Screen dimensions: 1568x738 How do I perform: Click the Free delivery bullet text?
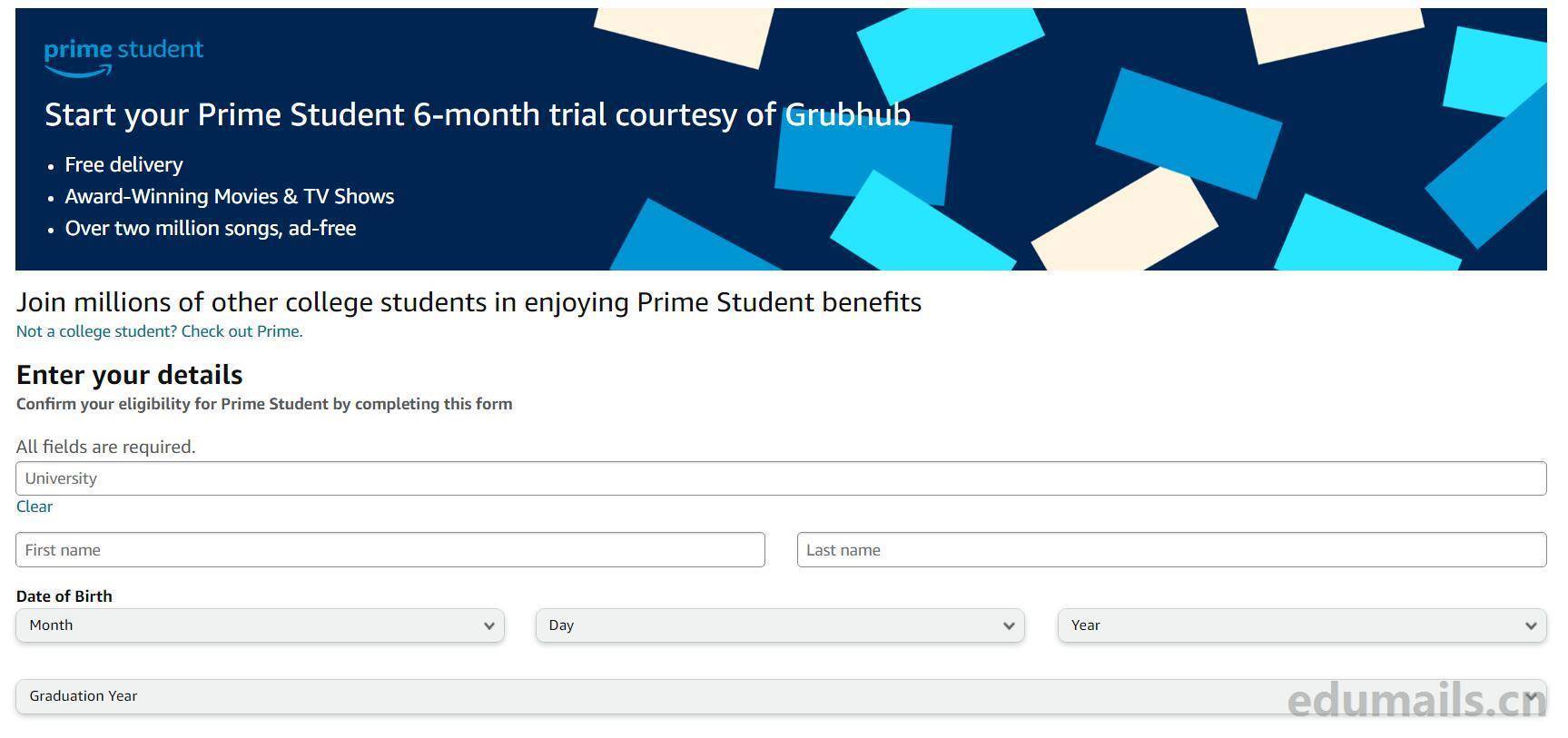pyautogui.click(x=123, y=164)
